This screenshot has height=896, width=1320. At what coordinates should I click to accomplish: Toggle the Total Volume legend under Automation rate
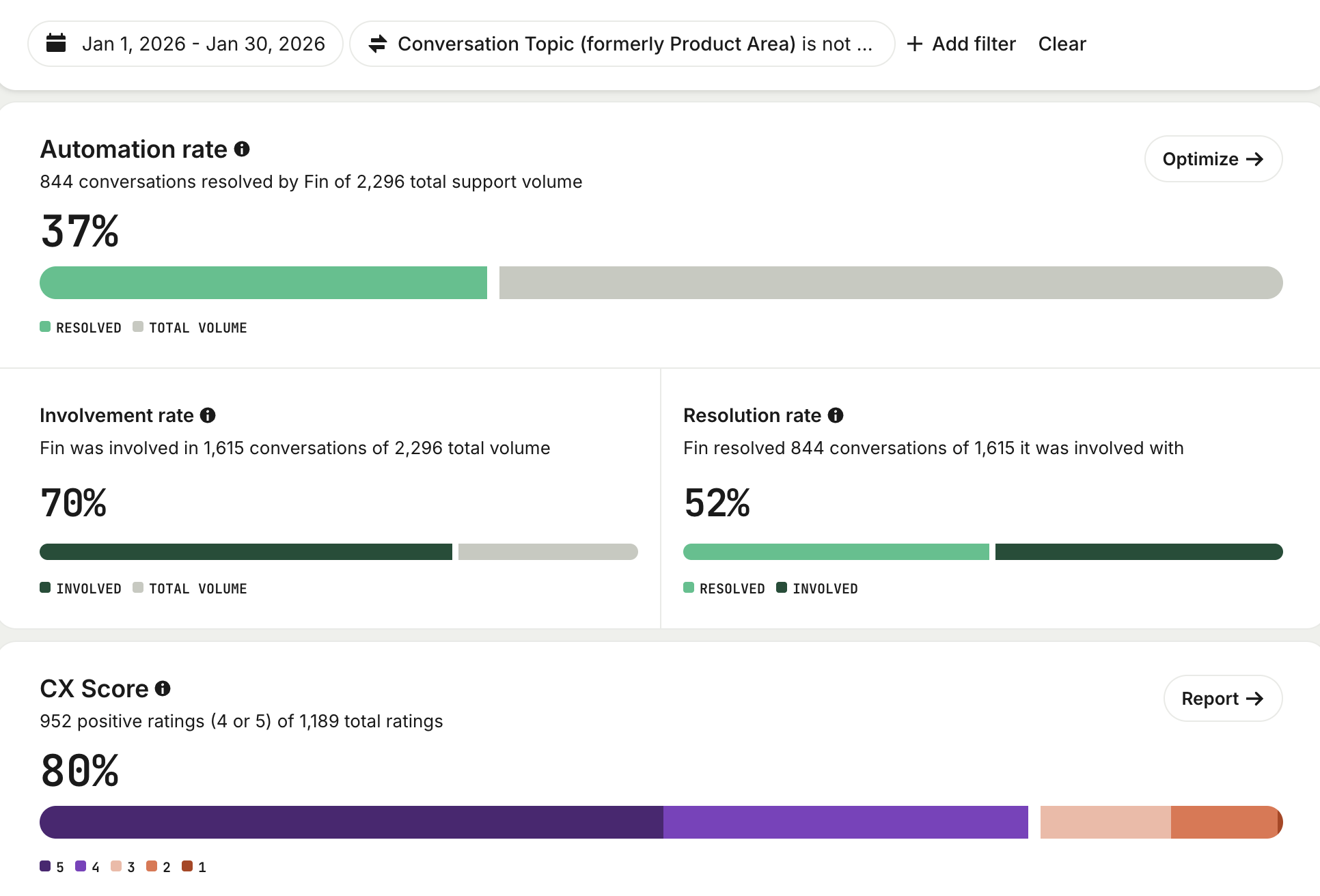(x=197, y=328)
